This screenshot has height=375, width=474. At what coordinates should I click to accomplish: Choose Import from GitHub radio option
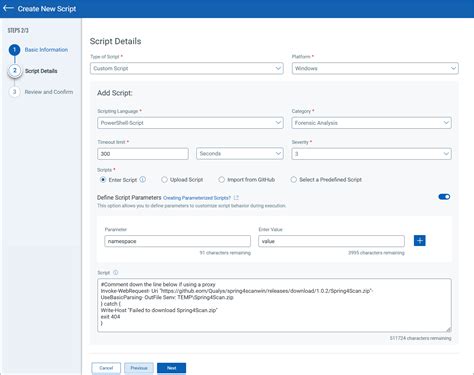click(221, 180)
